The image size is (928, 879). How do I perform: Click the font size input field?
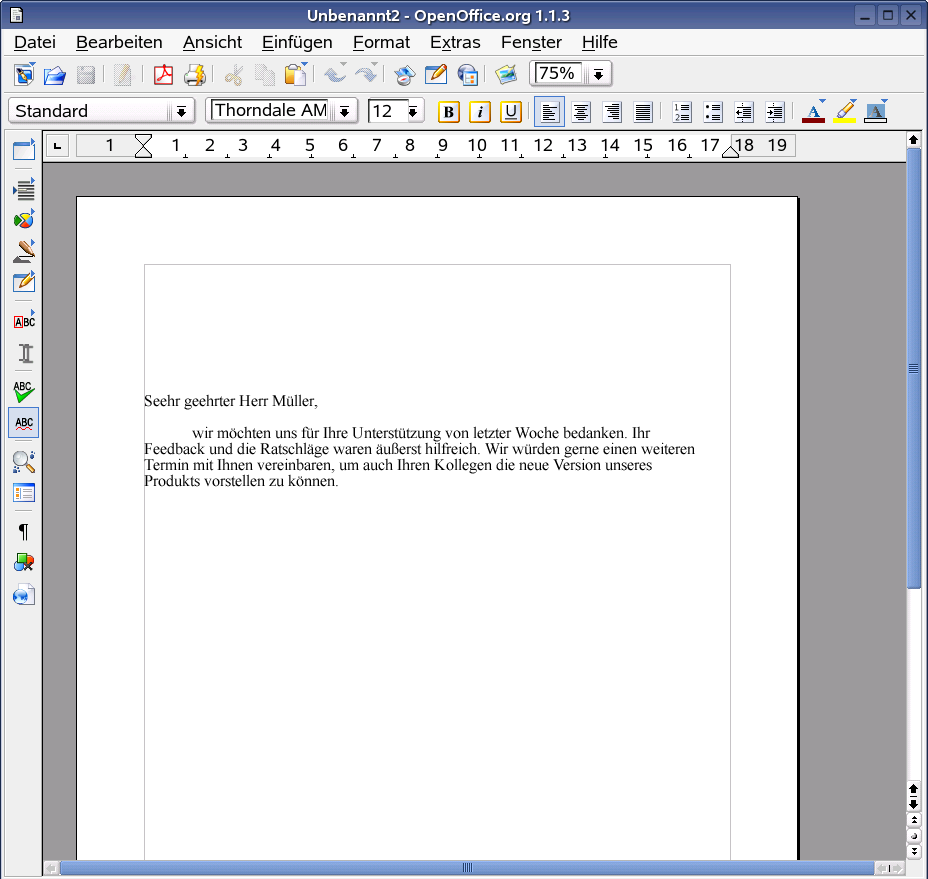(x=385, y=111)
